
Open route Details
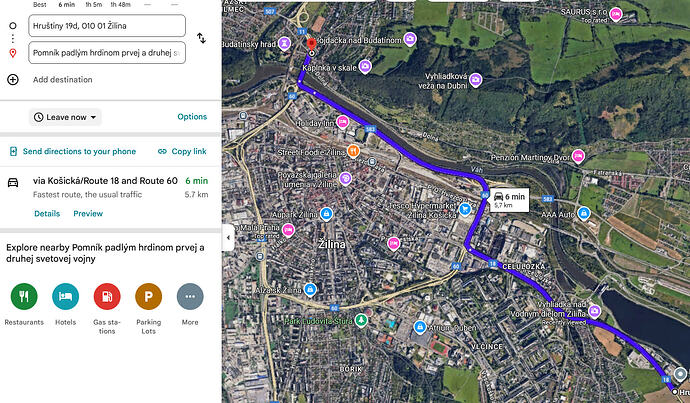coord(47,213)
